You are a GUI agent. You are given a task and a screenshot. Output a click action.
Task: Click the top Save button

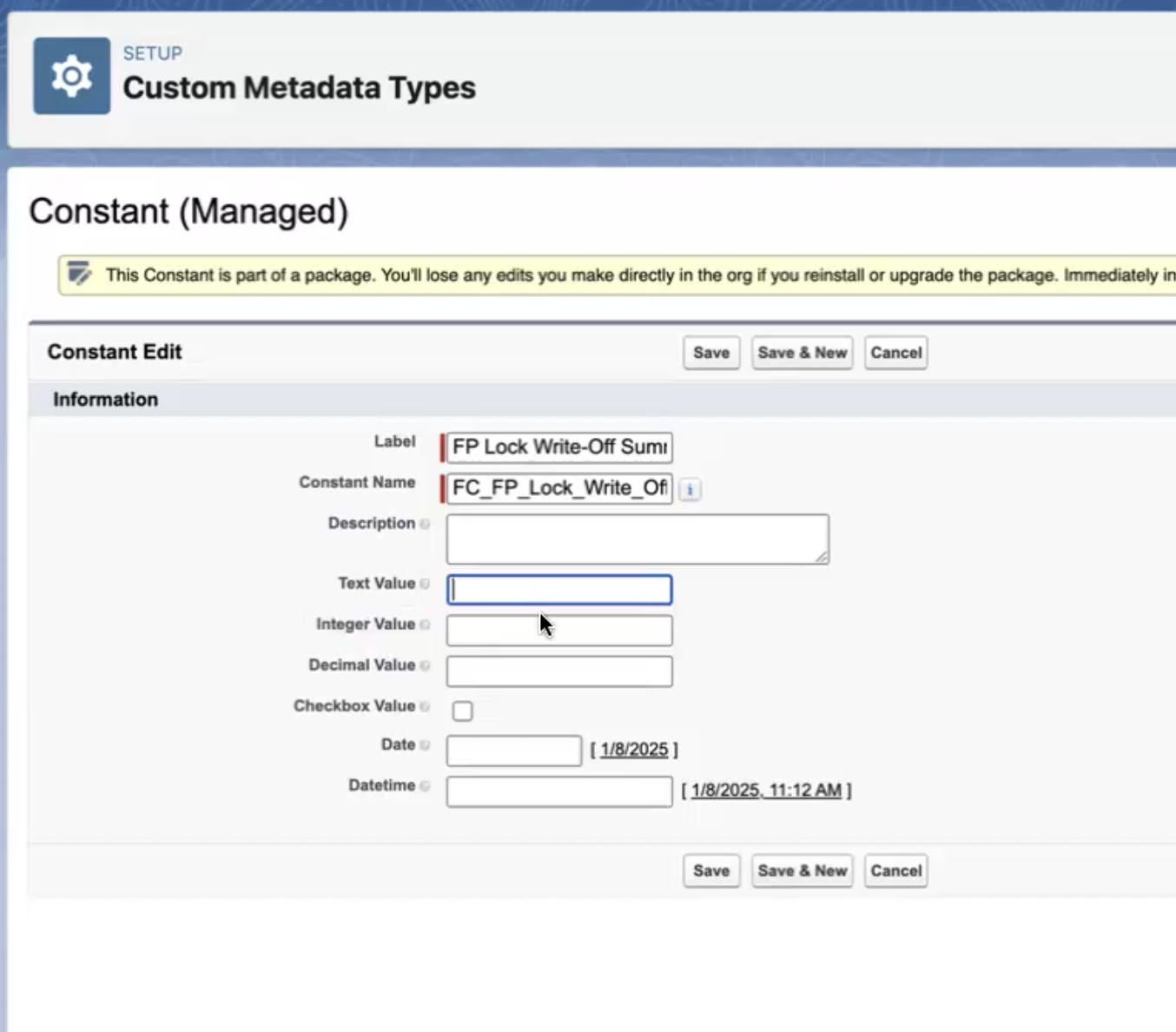pos(711,353)
